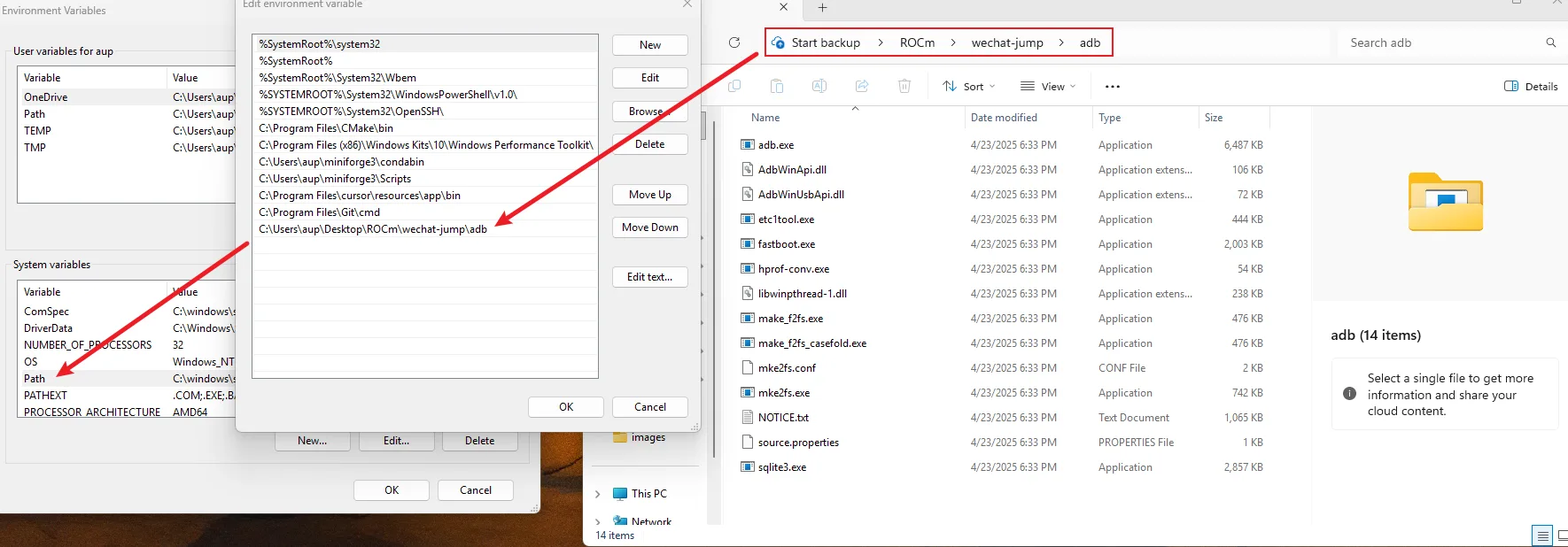Select source.properties in the file list
Image resolution: width=1568 pixels, height=547 pixels.
coord(1003,442)
